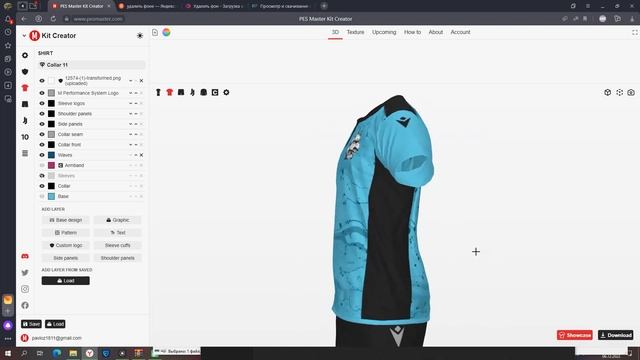Viewport: 640px width, 360px height.
Task: Open the settings gear in Kit Creator sidebar
Action: click(25, 55)
